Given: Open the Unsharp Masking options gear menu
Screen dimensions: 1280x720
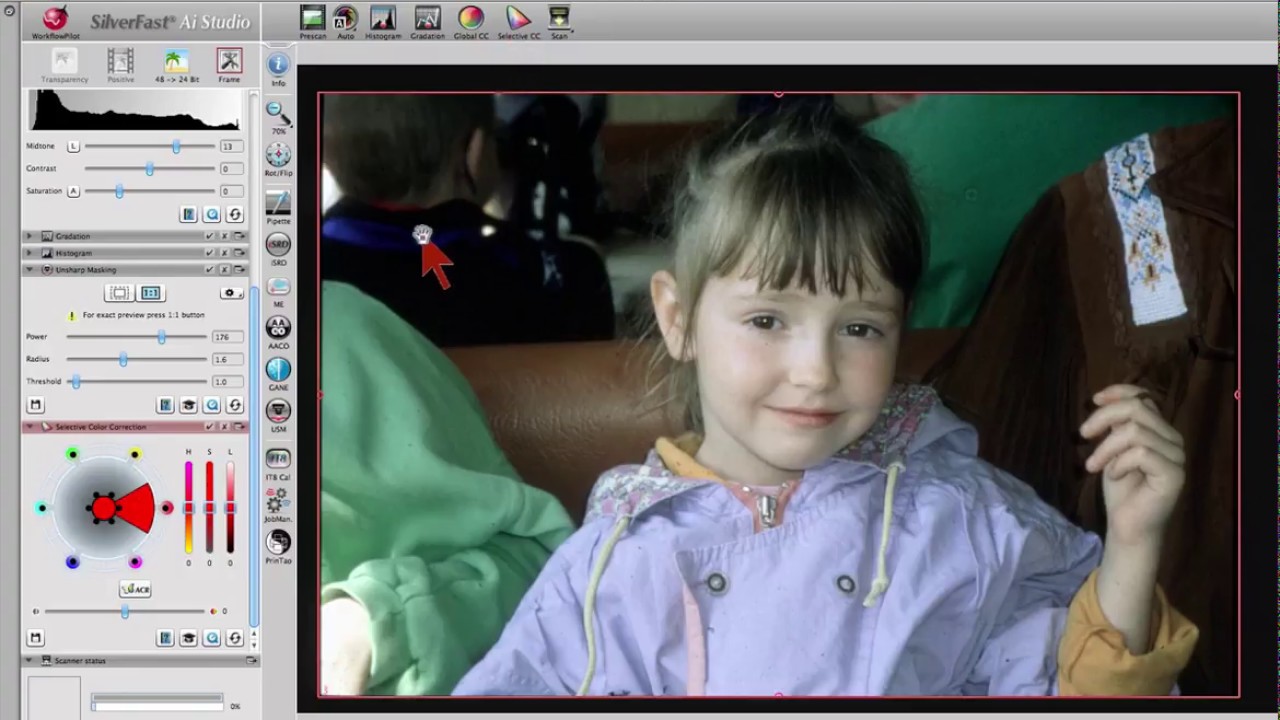Looking at the screenshot, I should 231,293.
